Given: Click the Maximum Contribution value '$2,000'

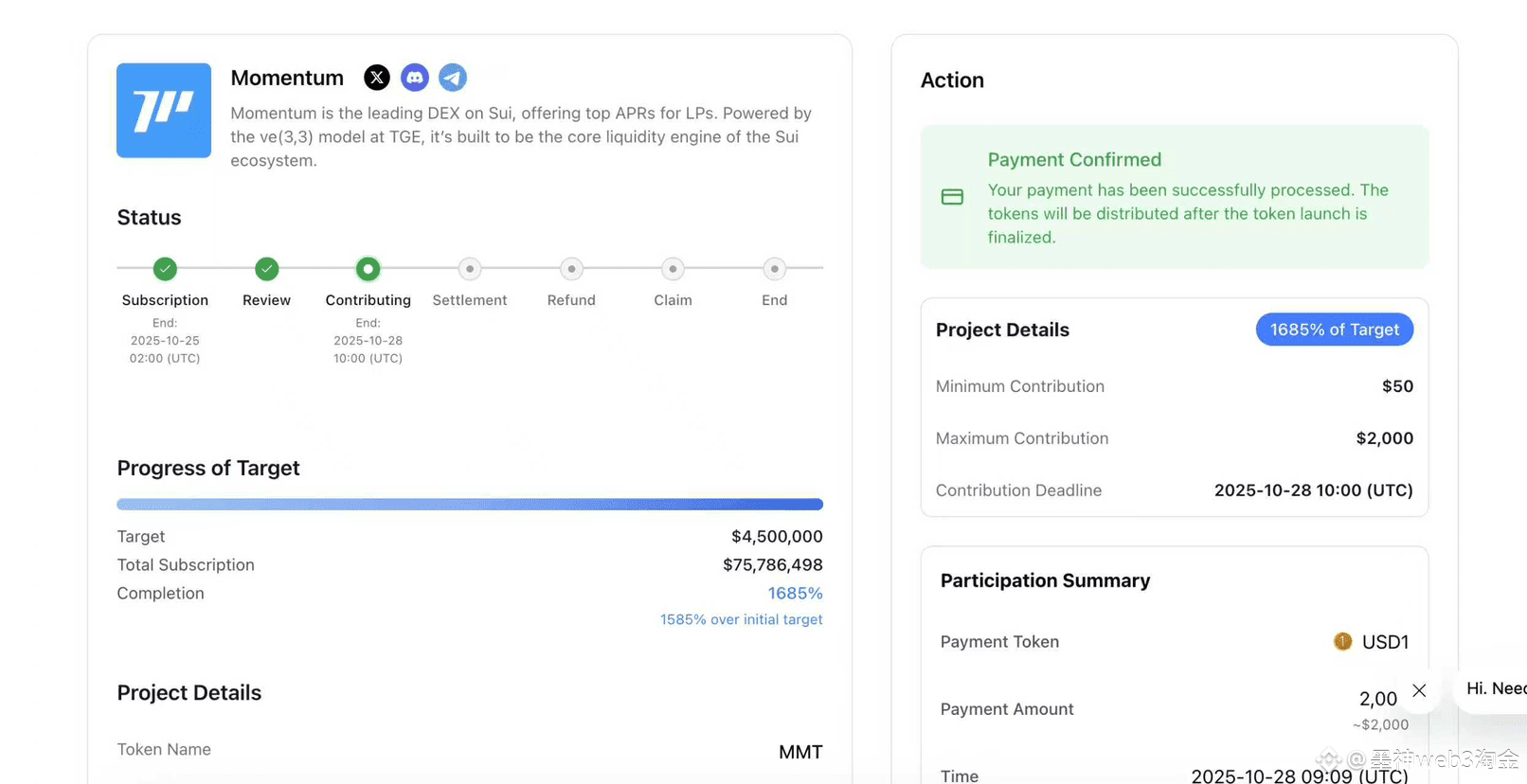Looking at the screenshot, I should pyautogui.click(x=1385, y=438).
